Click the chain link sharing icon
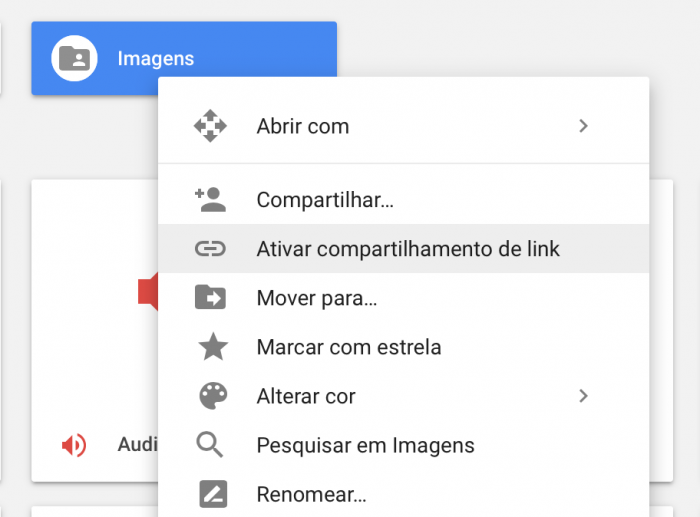 point(210,249)
